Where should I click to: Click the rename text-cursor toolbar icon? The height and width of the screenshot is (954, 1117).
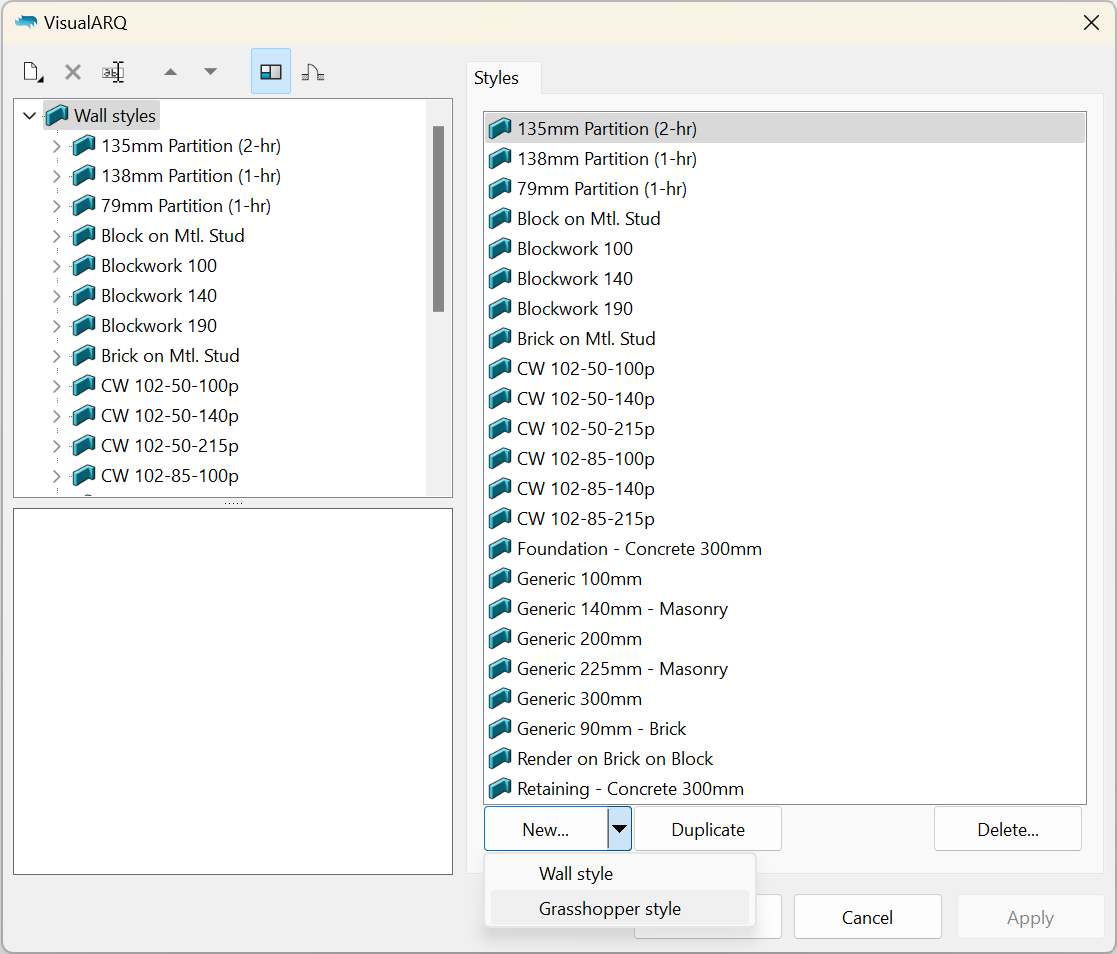coord(113,72)
